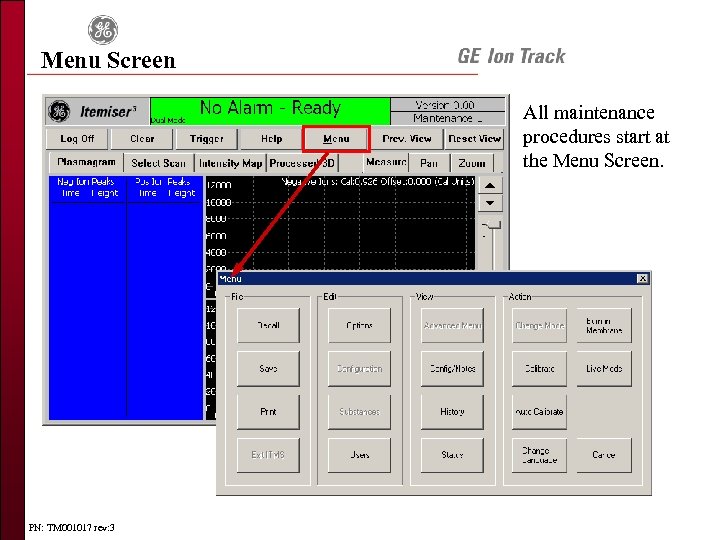The image size is (720, 540).
Task: Click the GE logo in the Itemiser header
Action: point(60,111)
